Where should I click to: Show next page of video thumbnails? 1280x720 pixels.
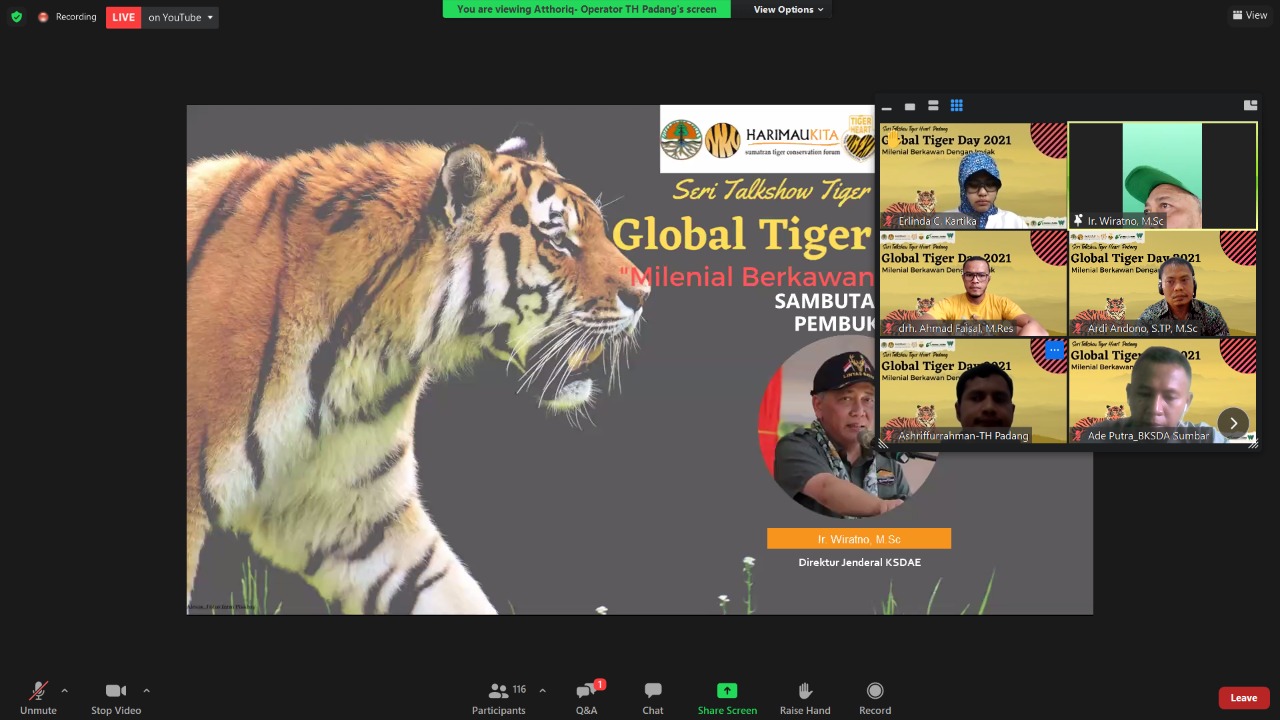pos(1233,423)
